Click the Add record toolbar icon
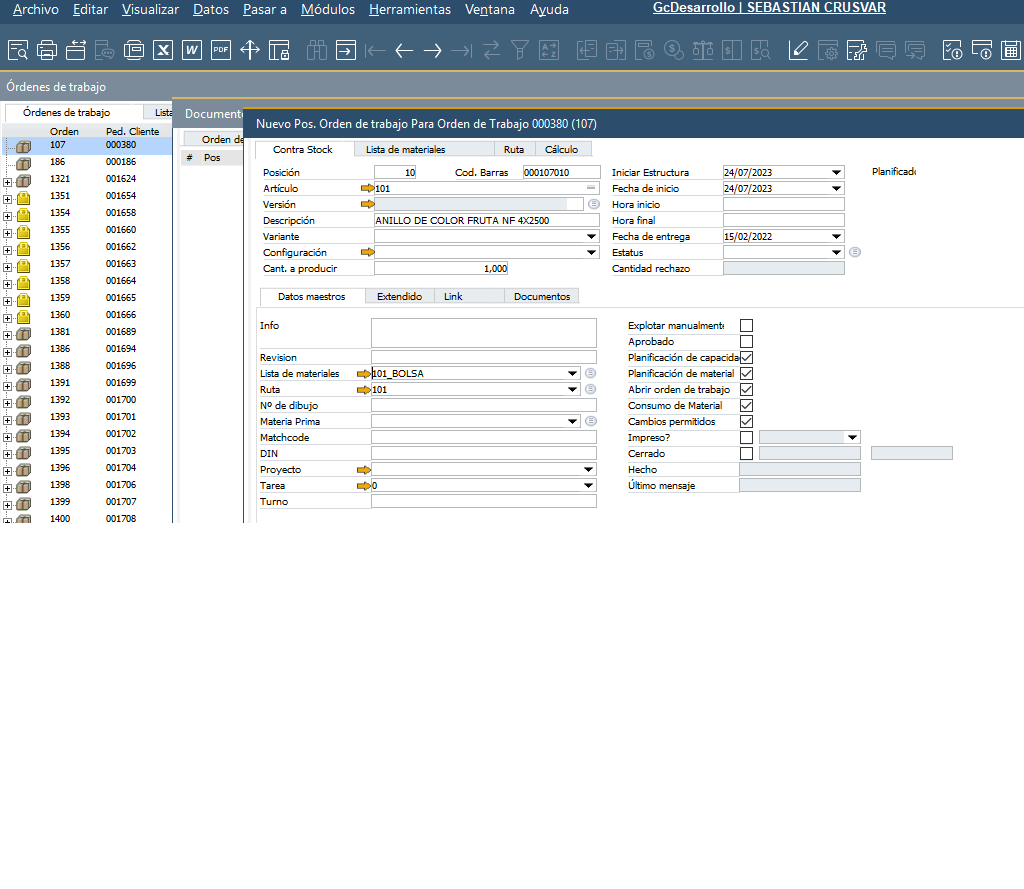This screenshot has height=889, width=1024. tap(345, 50)
